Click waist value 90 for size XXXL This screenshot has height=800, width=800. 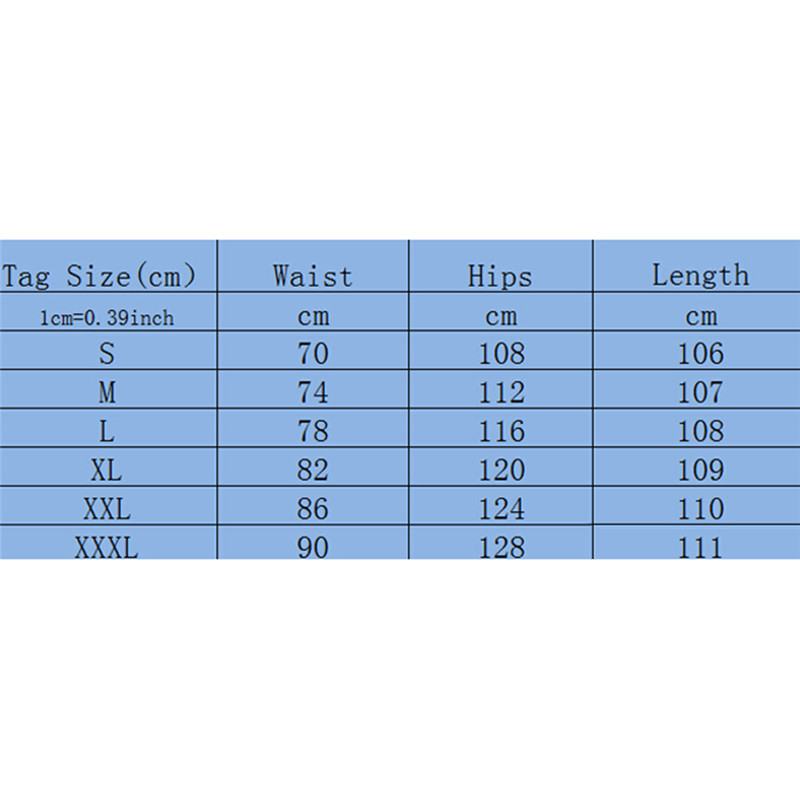pos(313,547)
